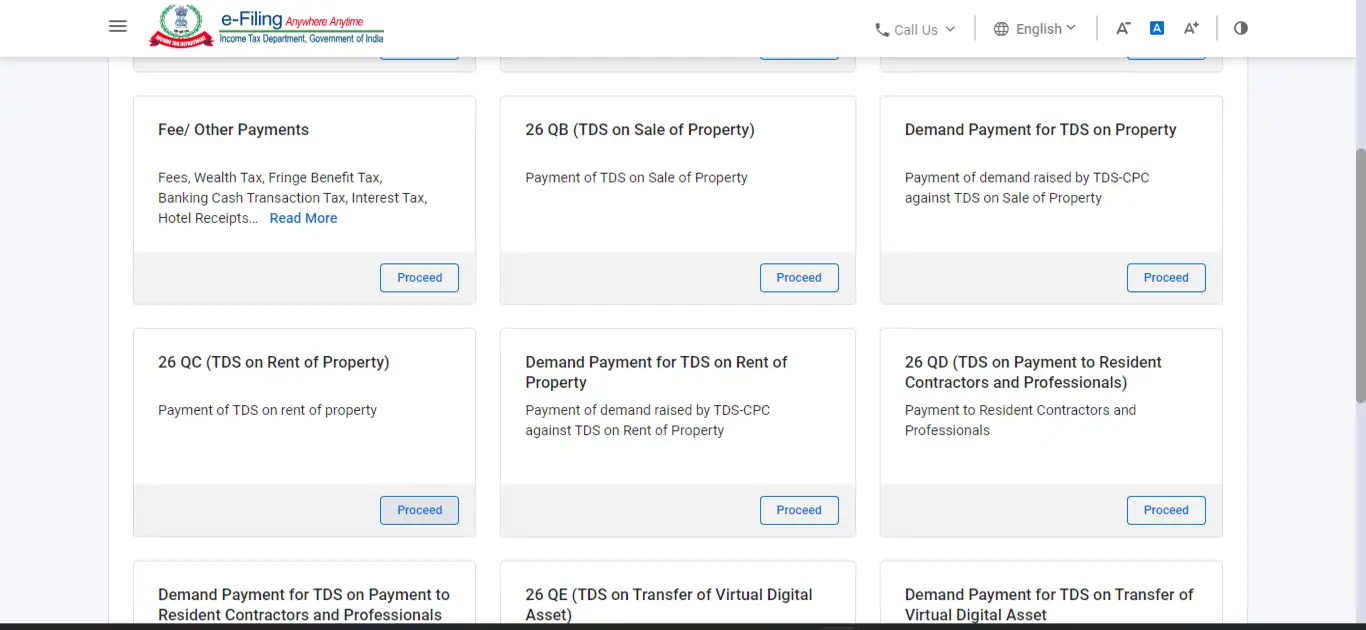
Task: Open the hamburger navigation menu
Action: point(118,27)
